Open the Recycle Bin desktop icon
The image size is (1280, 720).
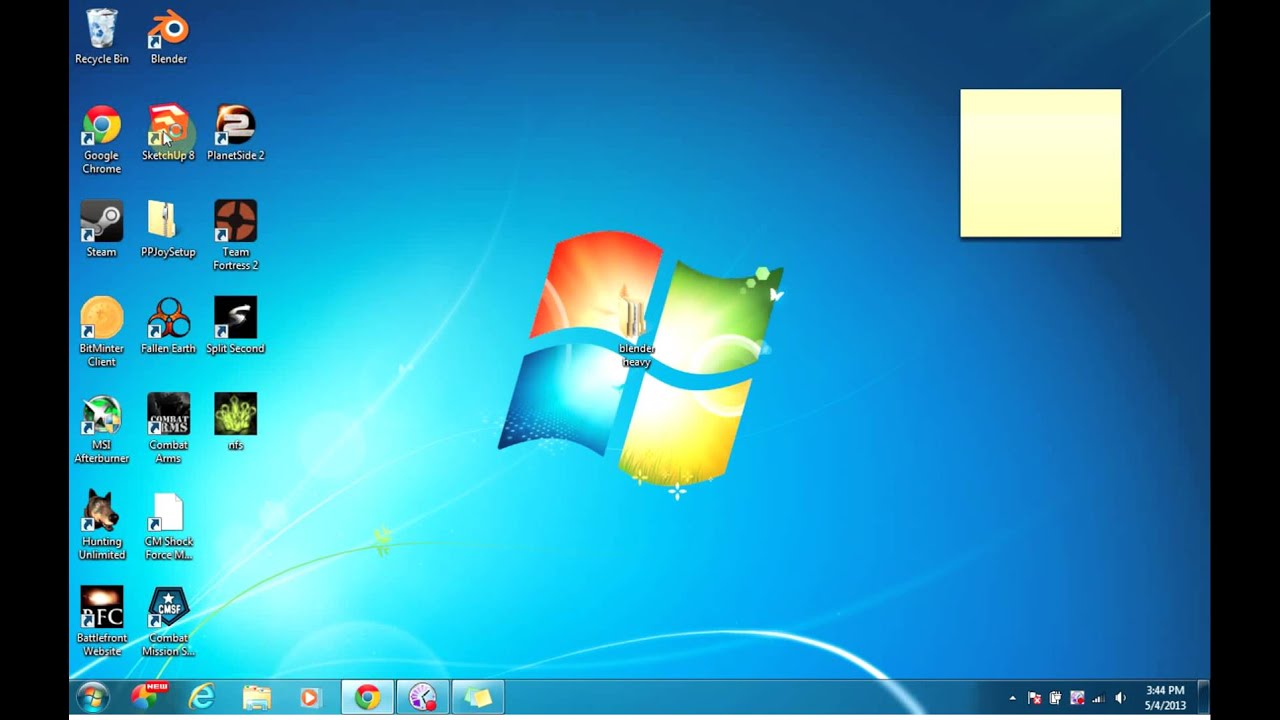[x=101, y=37]
